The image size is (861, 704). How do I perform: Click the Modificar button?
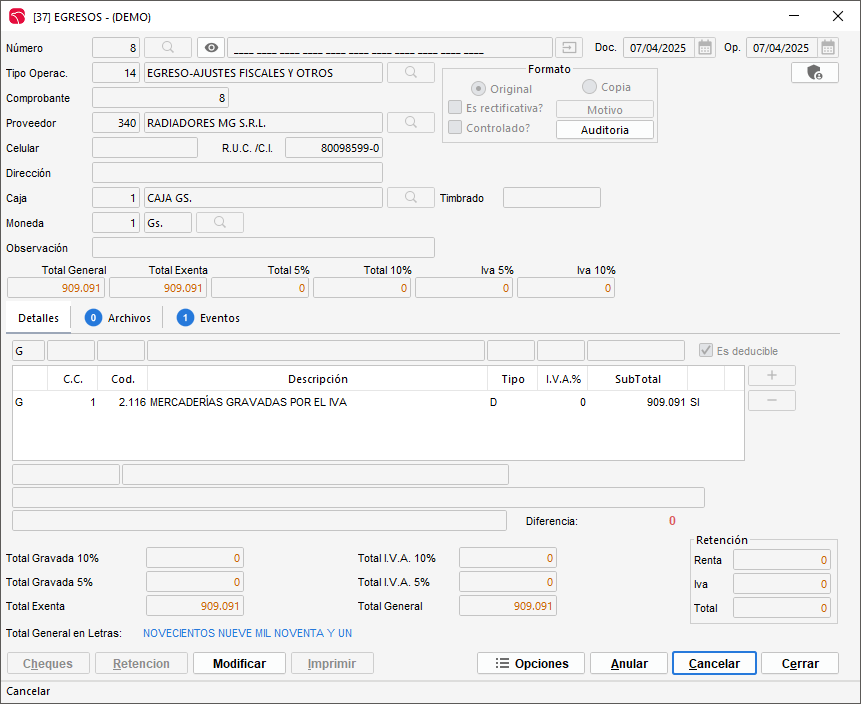click(239, 664)
